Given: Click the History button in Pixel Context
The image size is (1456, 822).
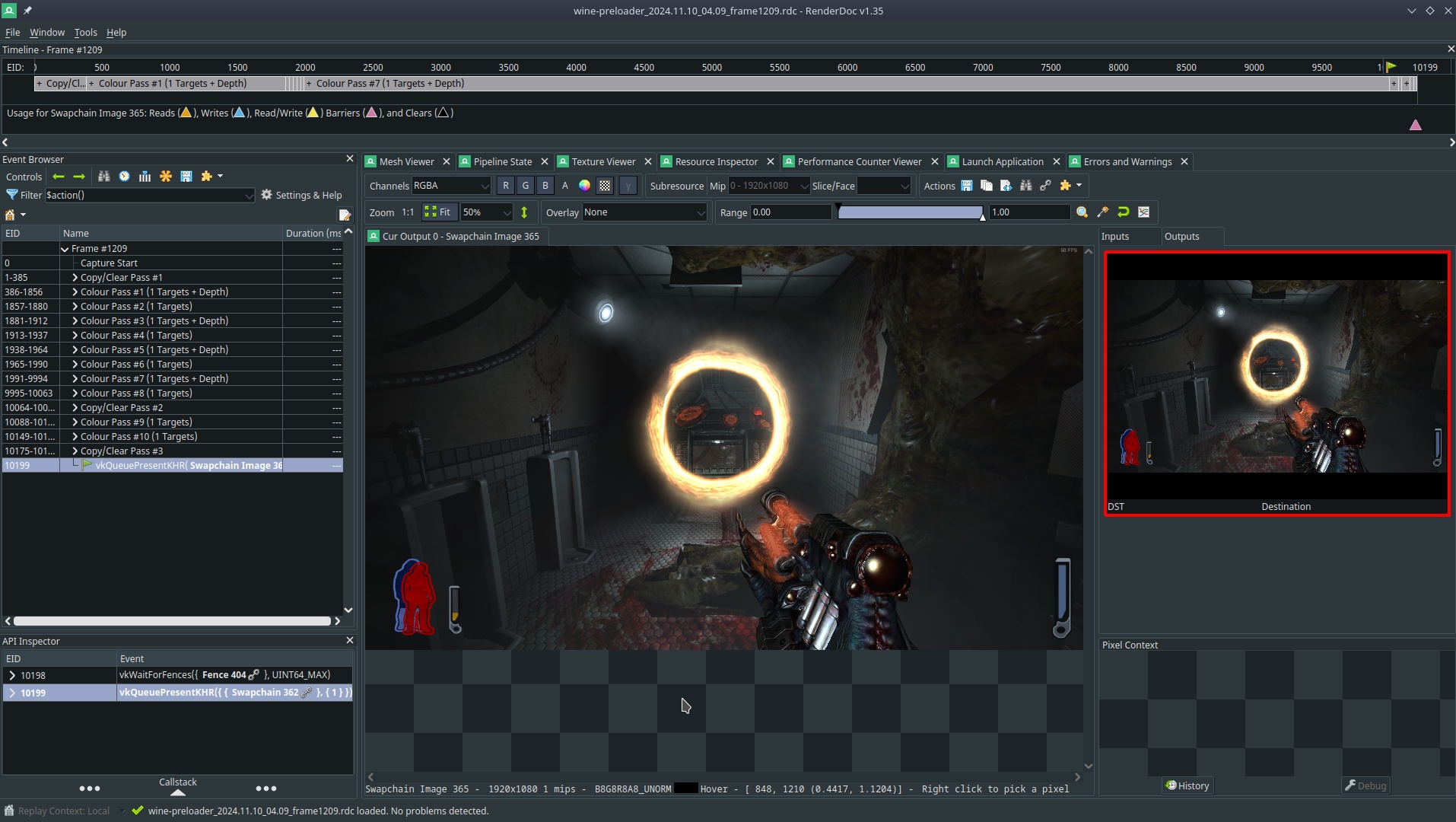Looking at the screenshot, I should (1187, 785).
